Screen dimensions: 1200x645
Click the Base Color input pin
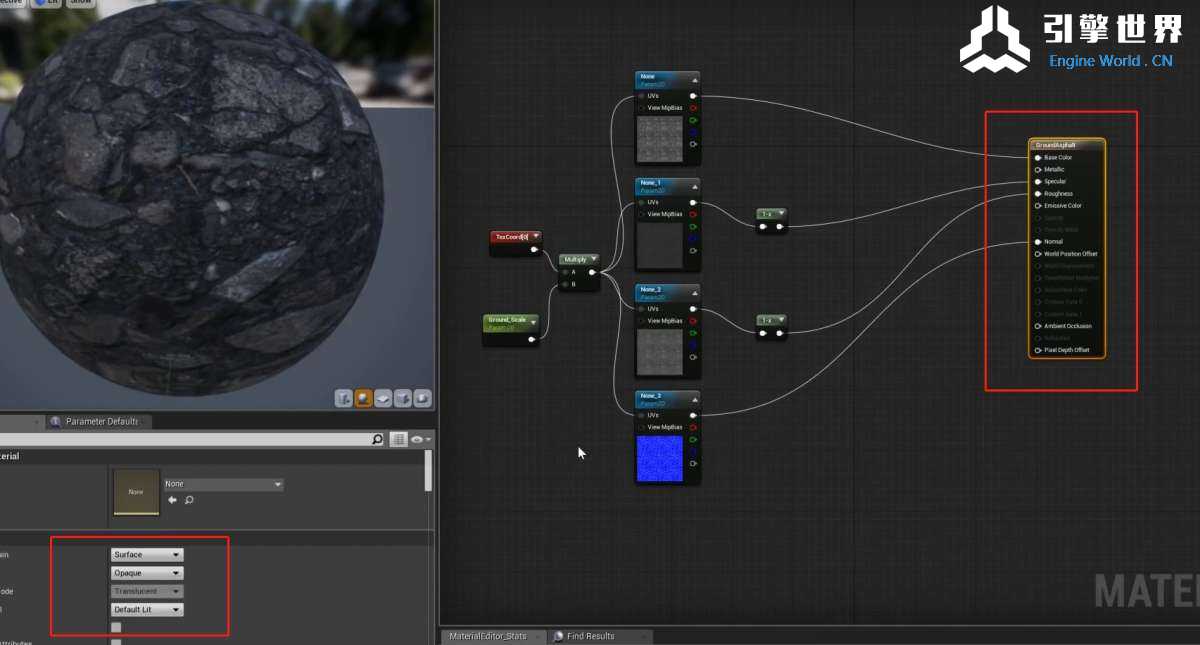[1038, 158]
